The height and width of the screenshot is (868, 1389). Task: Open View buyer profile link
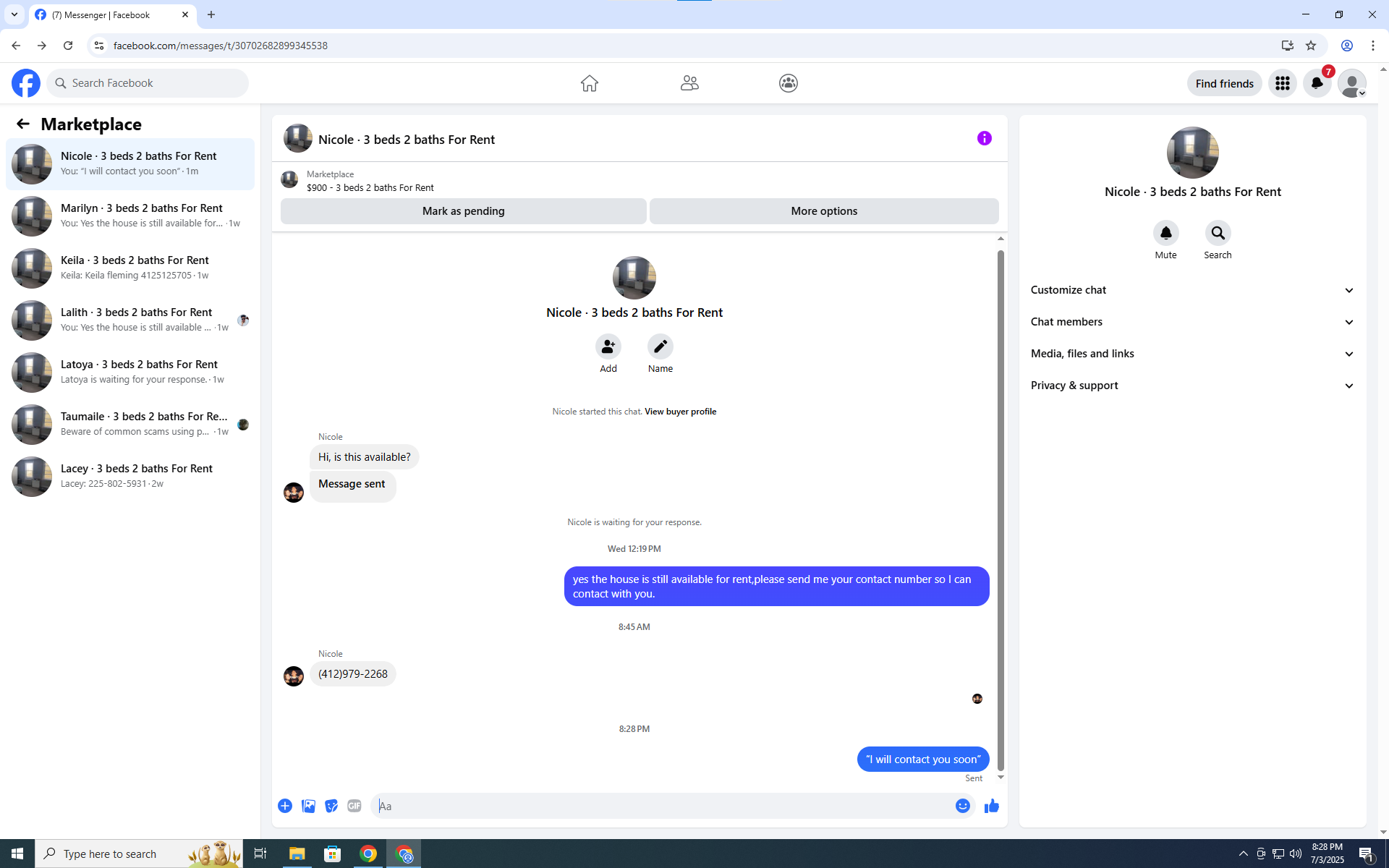680,412
